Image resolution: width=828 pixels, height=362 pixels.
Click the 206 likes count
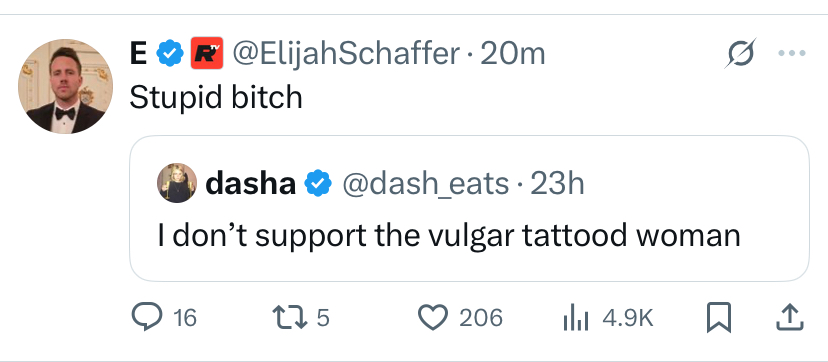481,318
